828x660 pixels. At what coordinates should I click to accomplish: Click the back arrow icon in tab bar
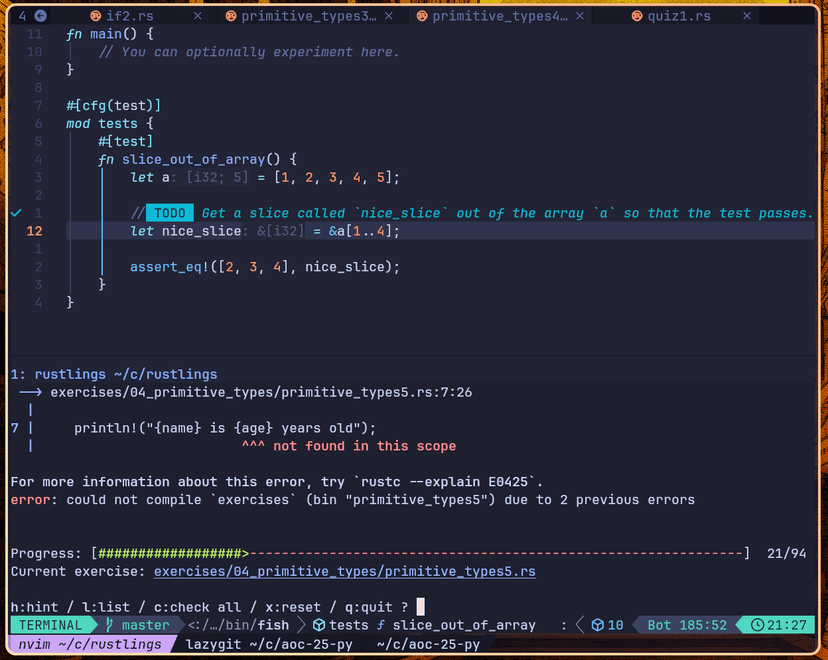point(40,16)
